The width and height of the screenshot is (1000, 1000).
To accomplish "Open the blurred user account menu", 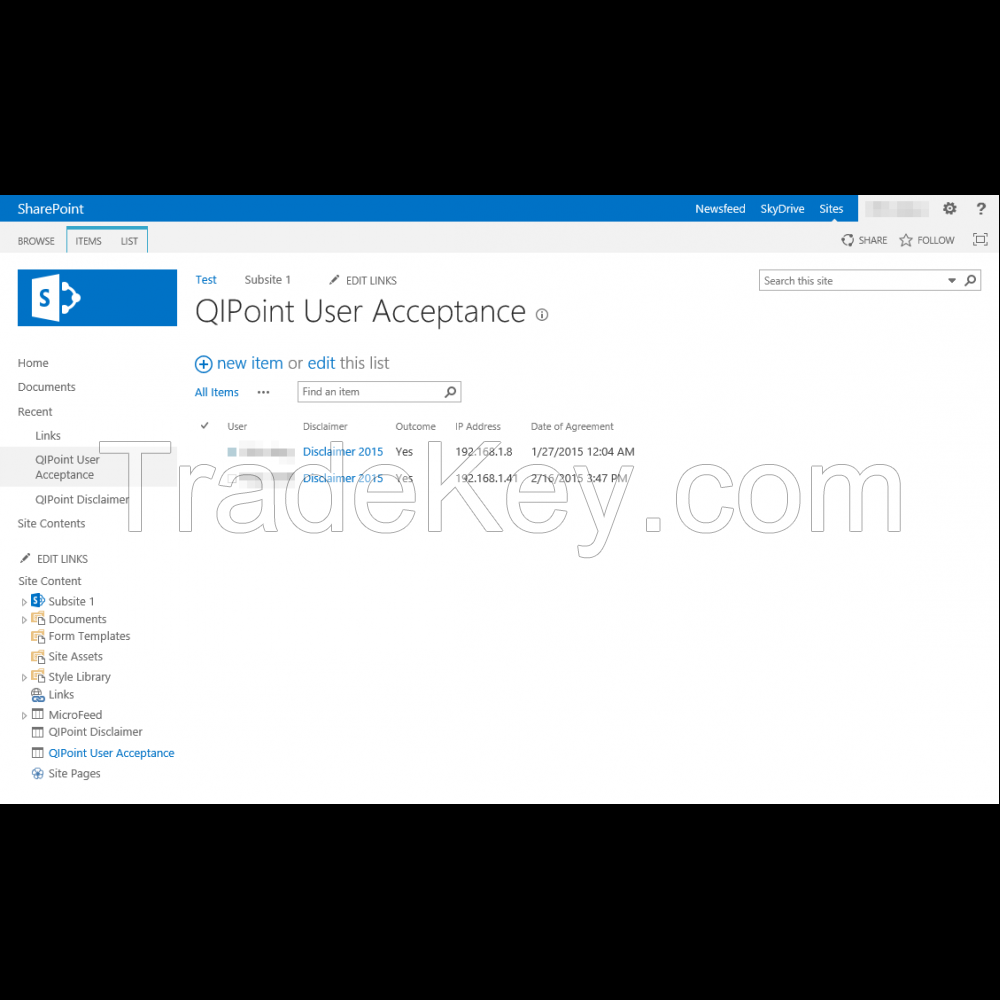I will click(x=897, y=209).
